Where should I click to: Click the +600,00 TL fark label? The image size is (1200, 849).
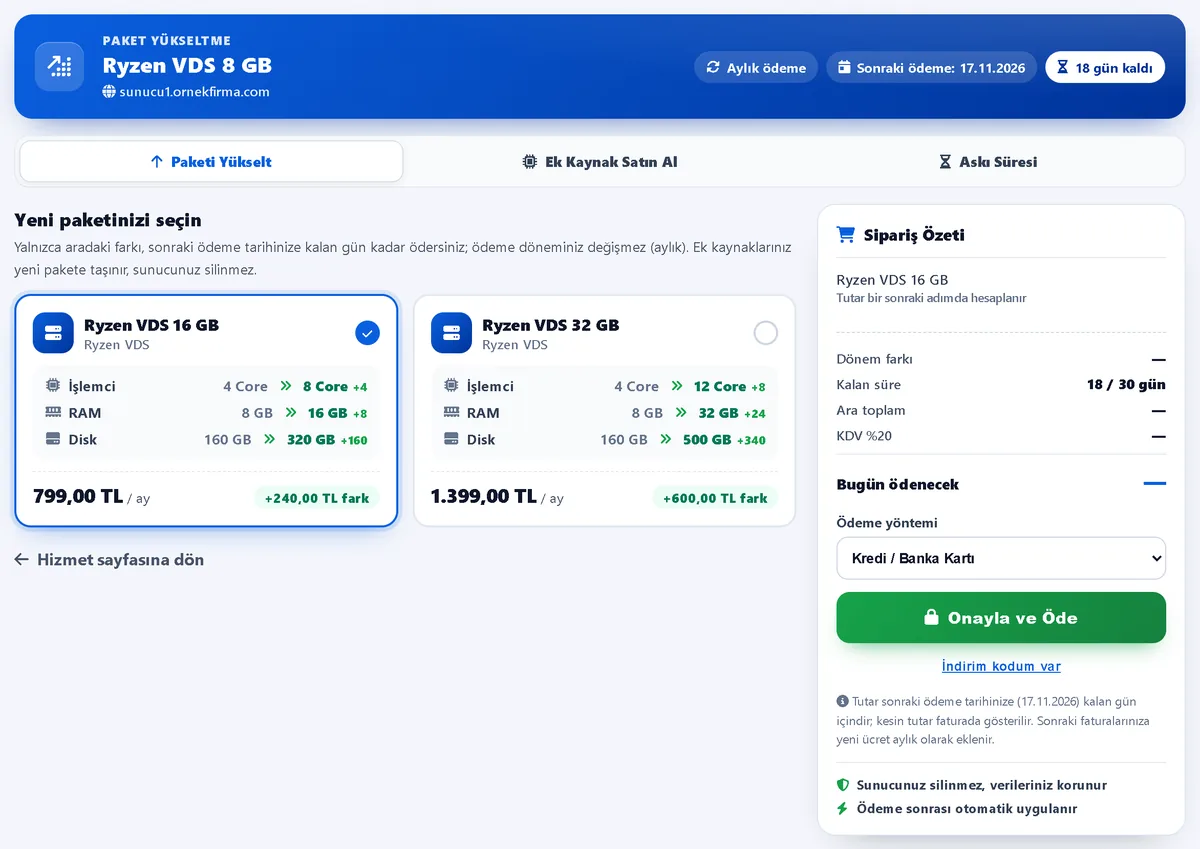click(x=715, y=498)
